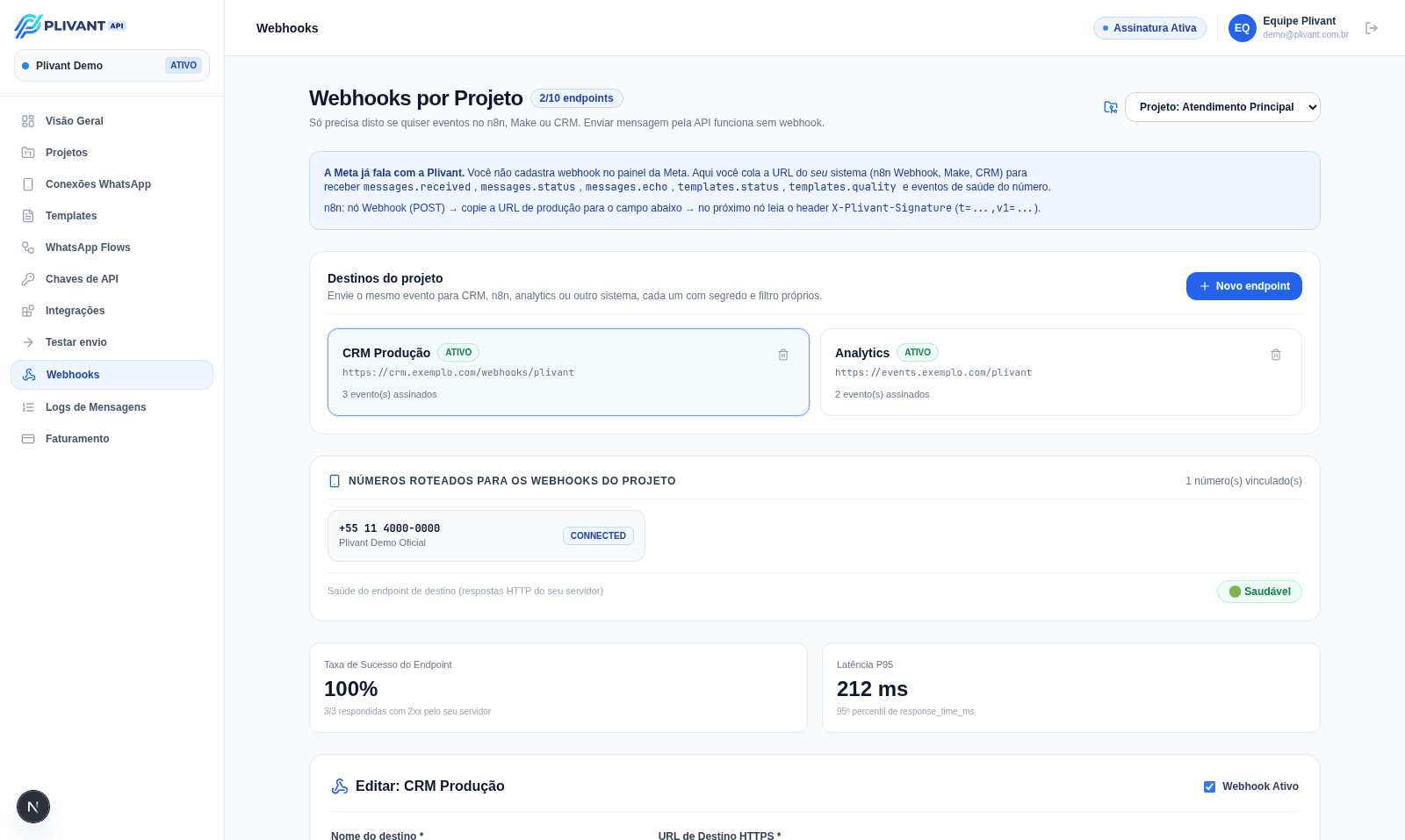Viewport: 1405px width, 840px height.
Task: Click the Projetos folder icon
Action: 28,153
